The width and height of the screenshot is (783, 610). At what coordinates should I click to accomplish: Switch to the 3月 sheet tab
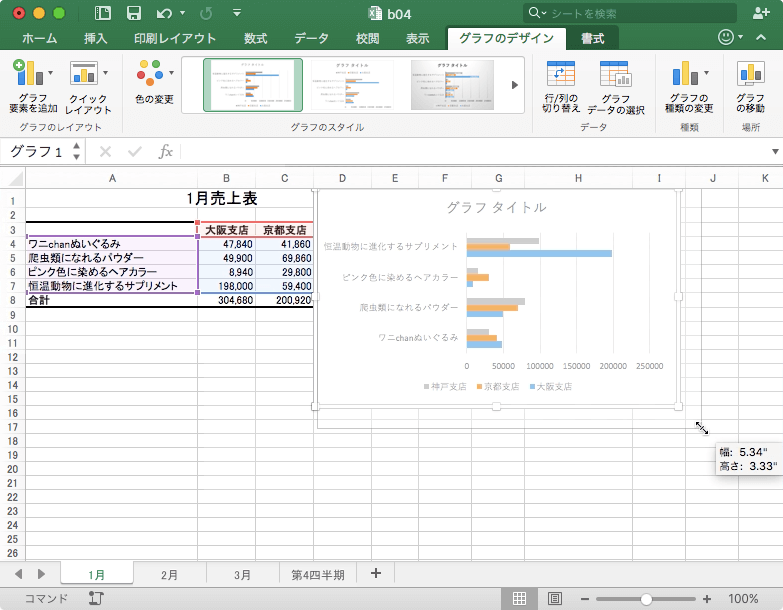pos(242,575)
